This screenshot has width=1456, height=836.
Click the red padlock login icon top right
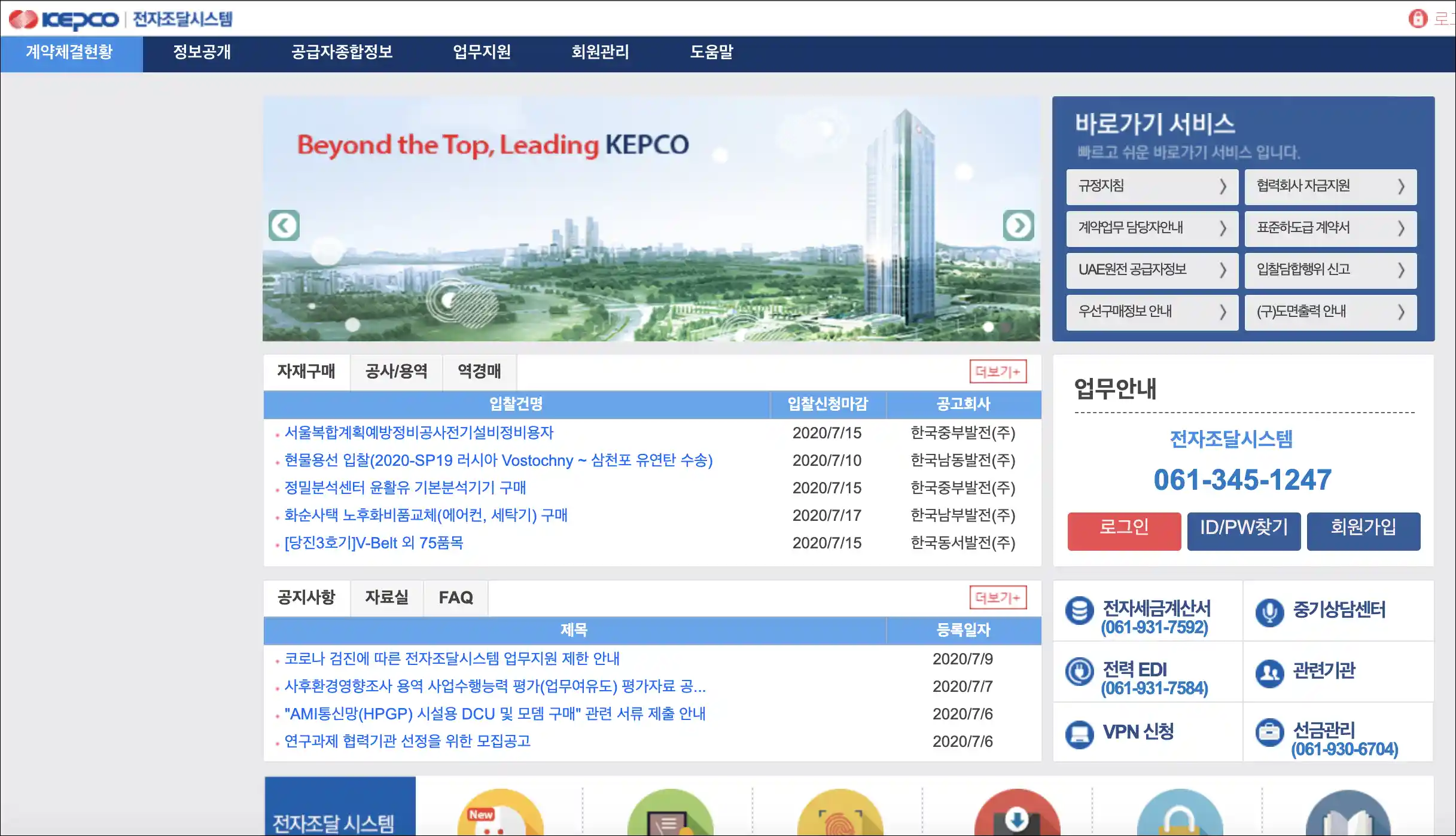pyautogui.click(x=1418, y=19)
